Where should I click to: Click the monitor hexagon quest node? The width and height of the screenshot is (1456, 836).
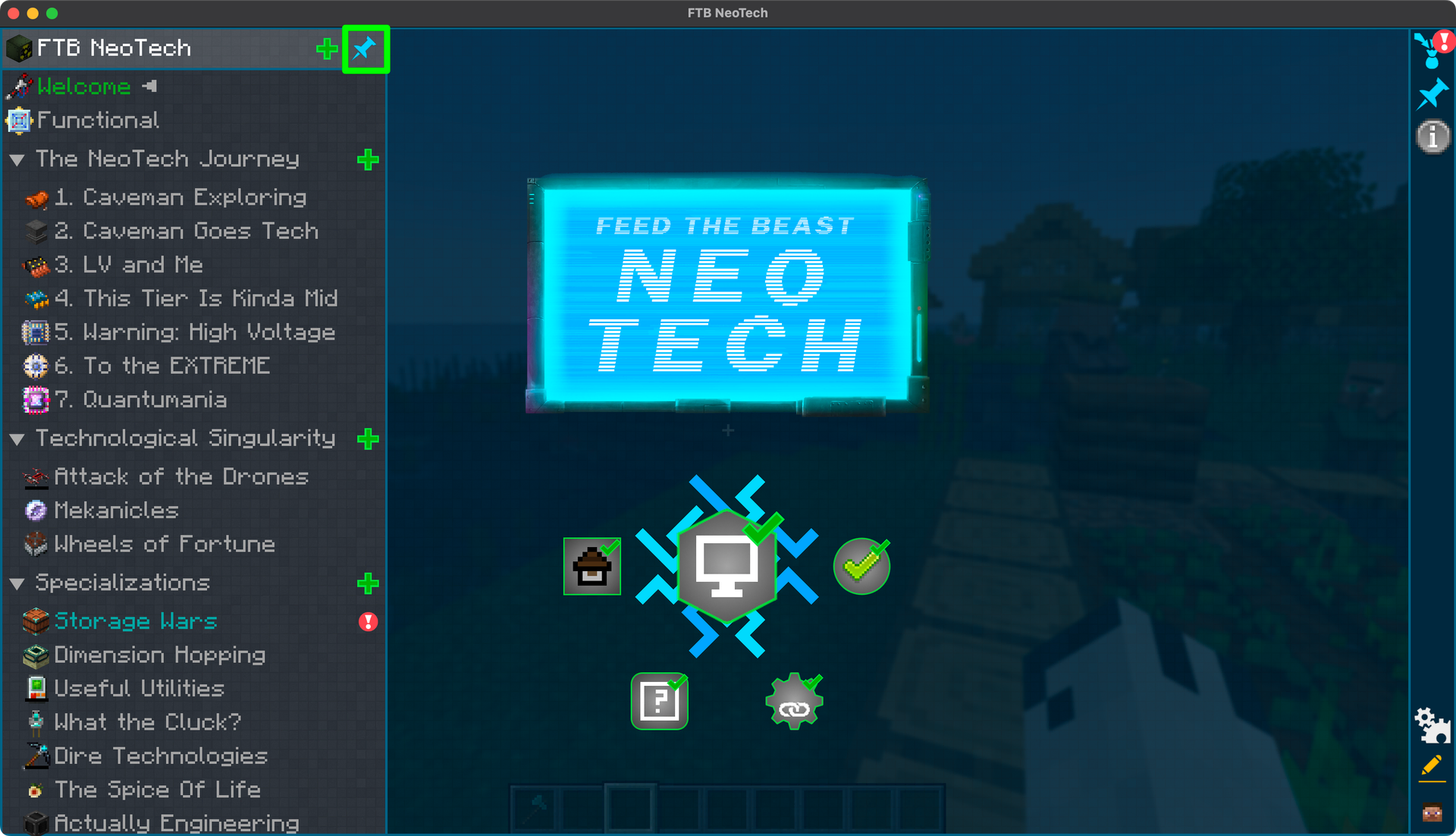[726, 566]
